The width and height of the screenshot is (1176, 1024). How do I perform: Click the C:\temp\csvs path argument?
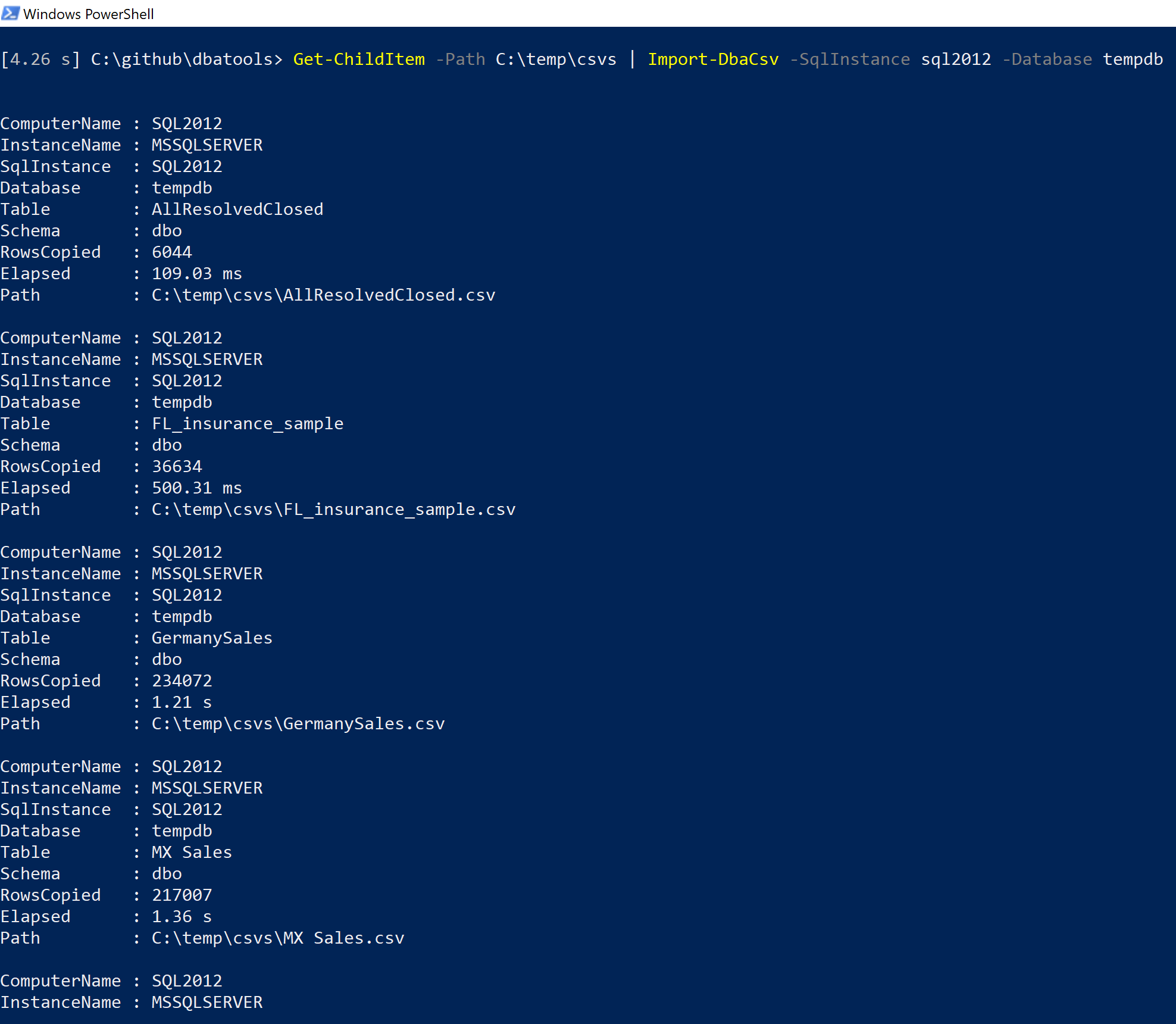[556, 60]
